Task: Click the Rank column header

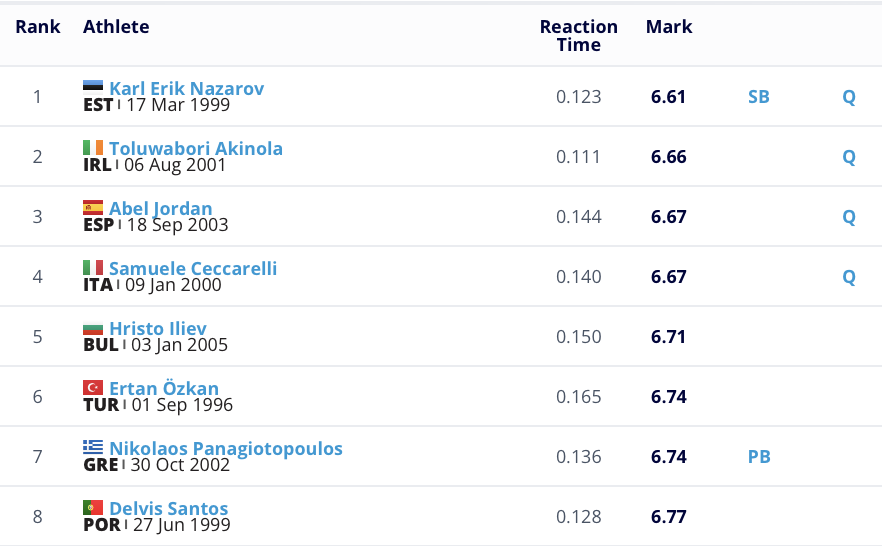Action: tap(38, 27)
